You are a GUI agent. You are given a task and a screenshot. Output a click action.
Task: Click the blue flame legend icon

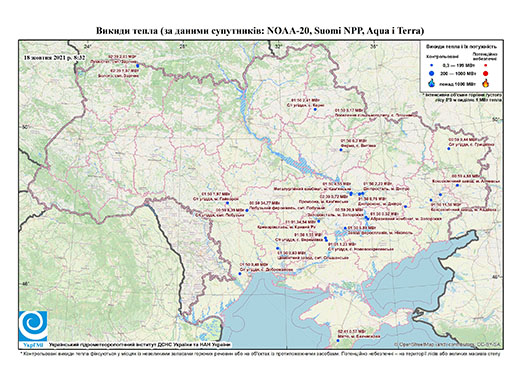(x=432, y=83)
